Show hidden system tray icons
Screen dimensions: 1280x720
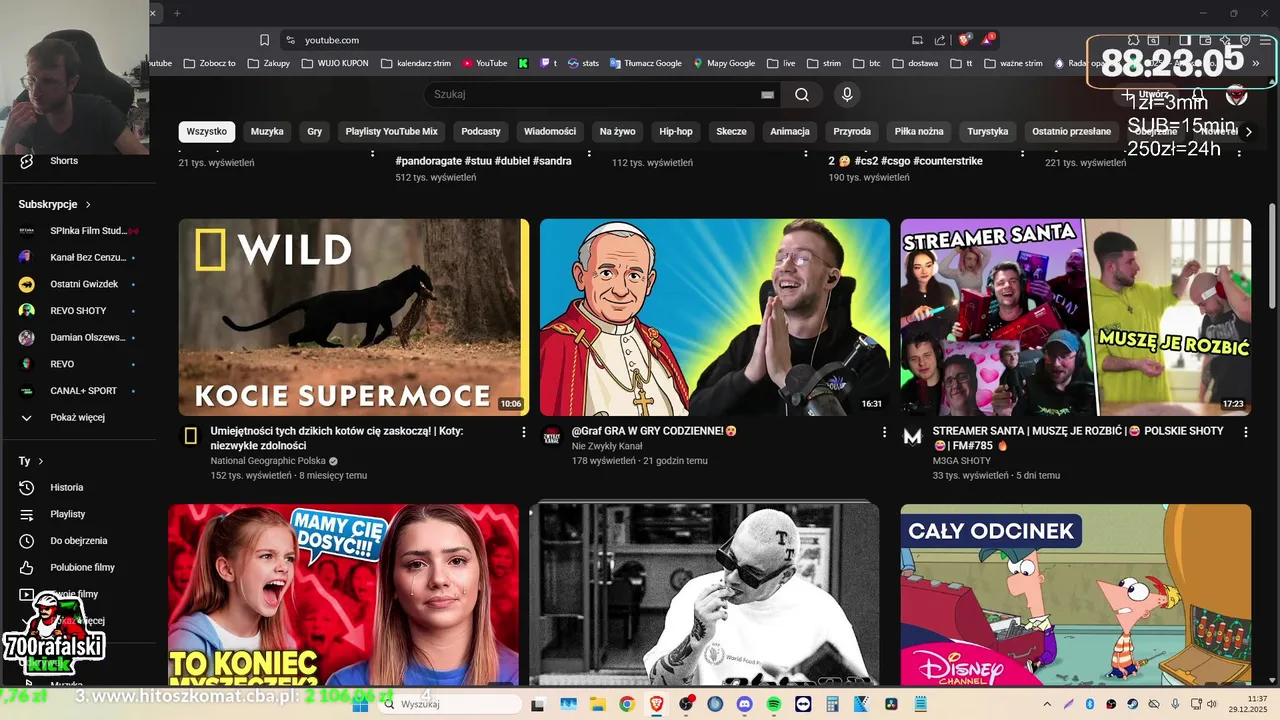click(1047, 704)
